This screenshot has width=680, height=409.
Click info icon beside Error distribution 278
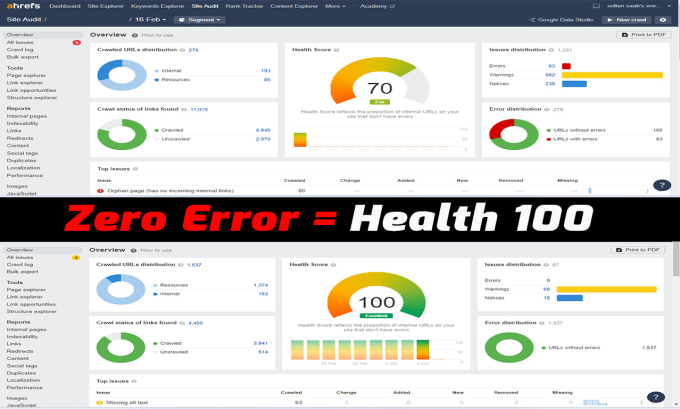[x=547, y=109]
